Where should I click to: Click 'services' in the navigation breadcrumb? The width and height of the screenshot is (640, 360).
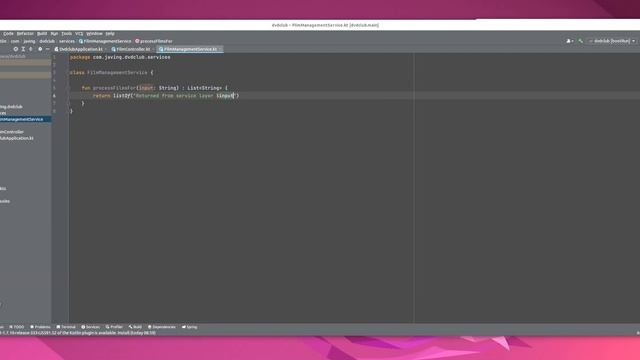tap(67, 41)
